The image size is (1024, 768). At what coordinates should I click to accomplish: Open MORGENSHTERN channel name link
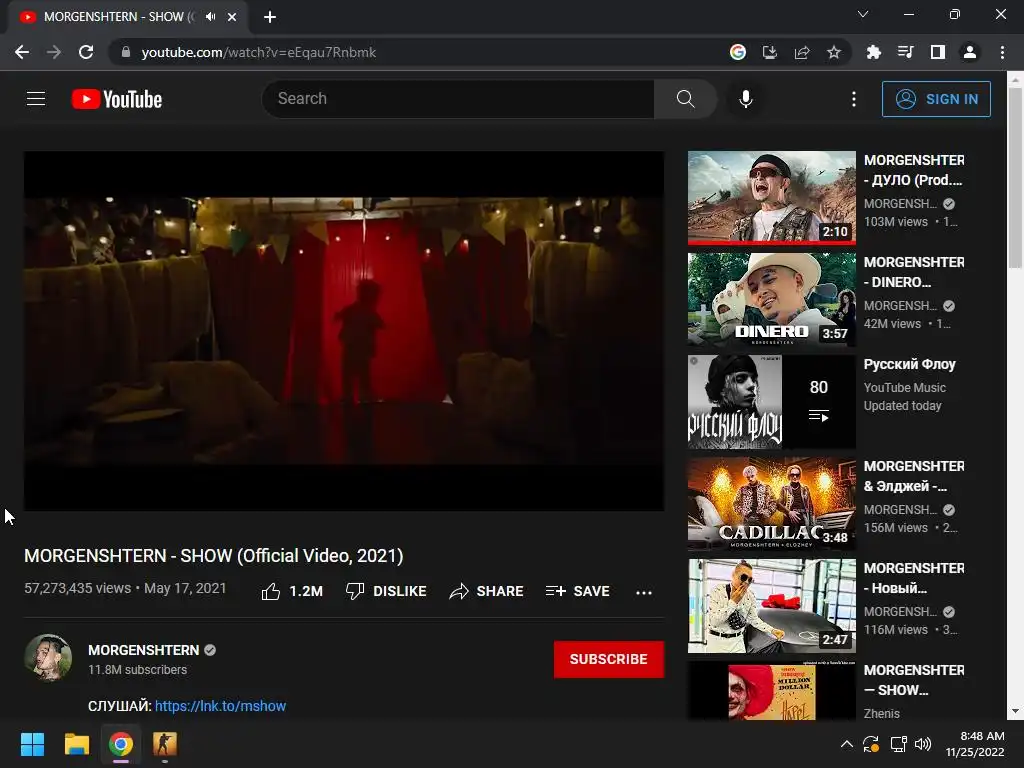click(x=144, y=650)
